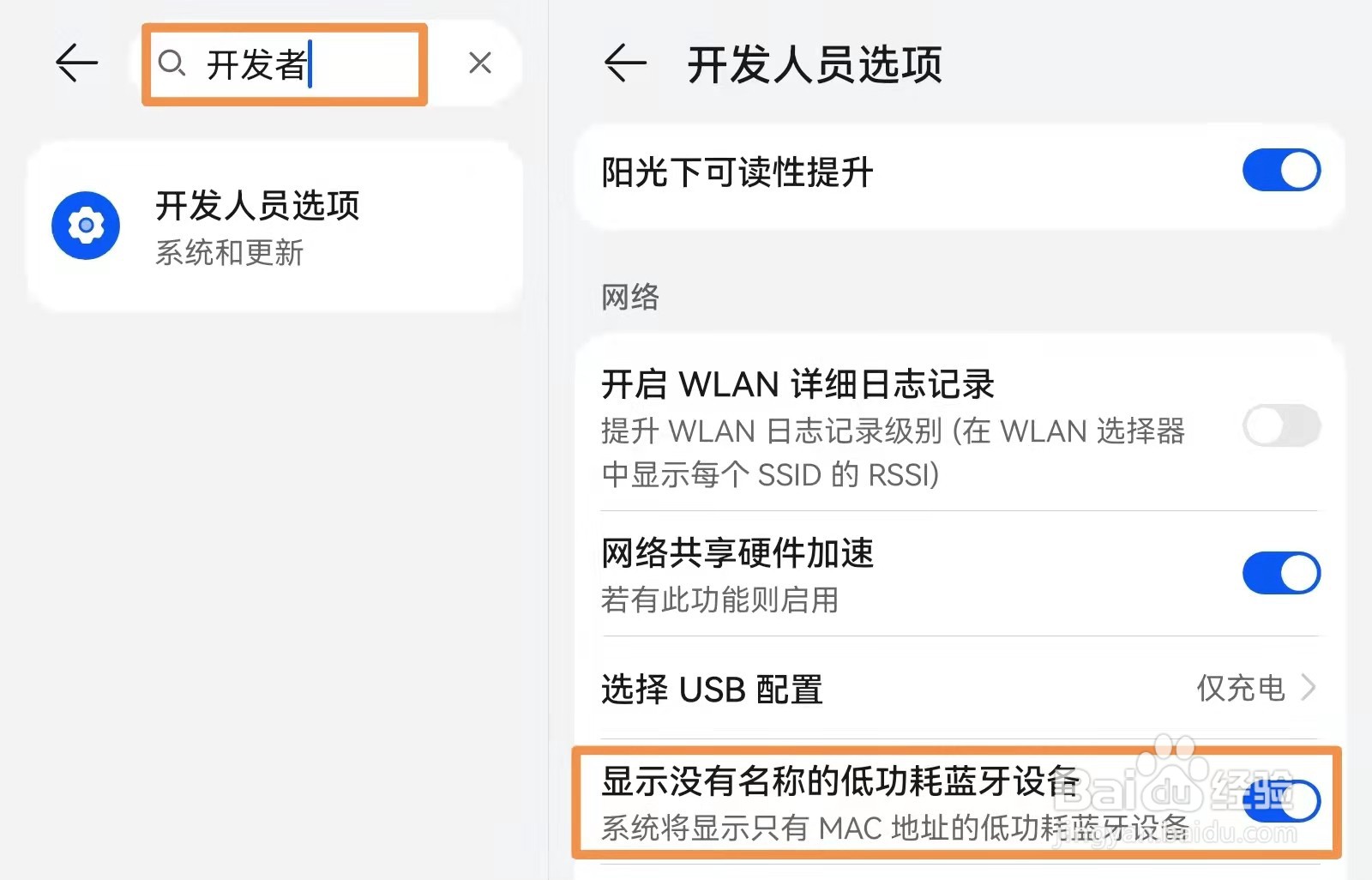Toggle 显示没有名称的低功耗蓝牙设备 switch

coord(1281,801)
